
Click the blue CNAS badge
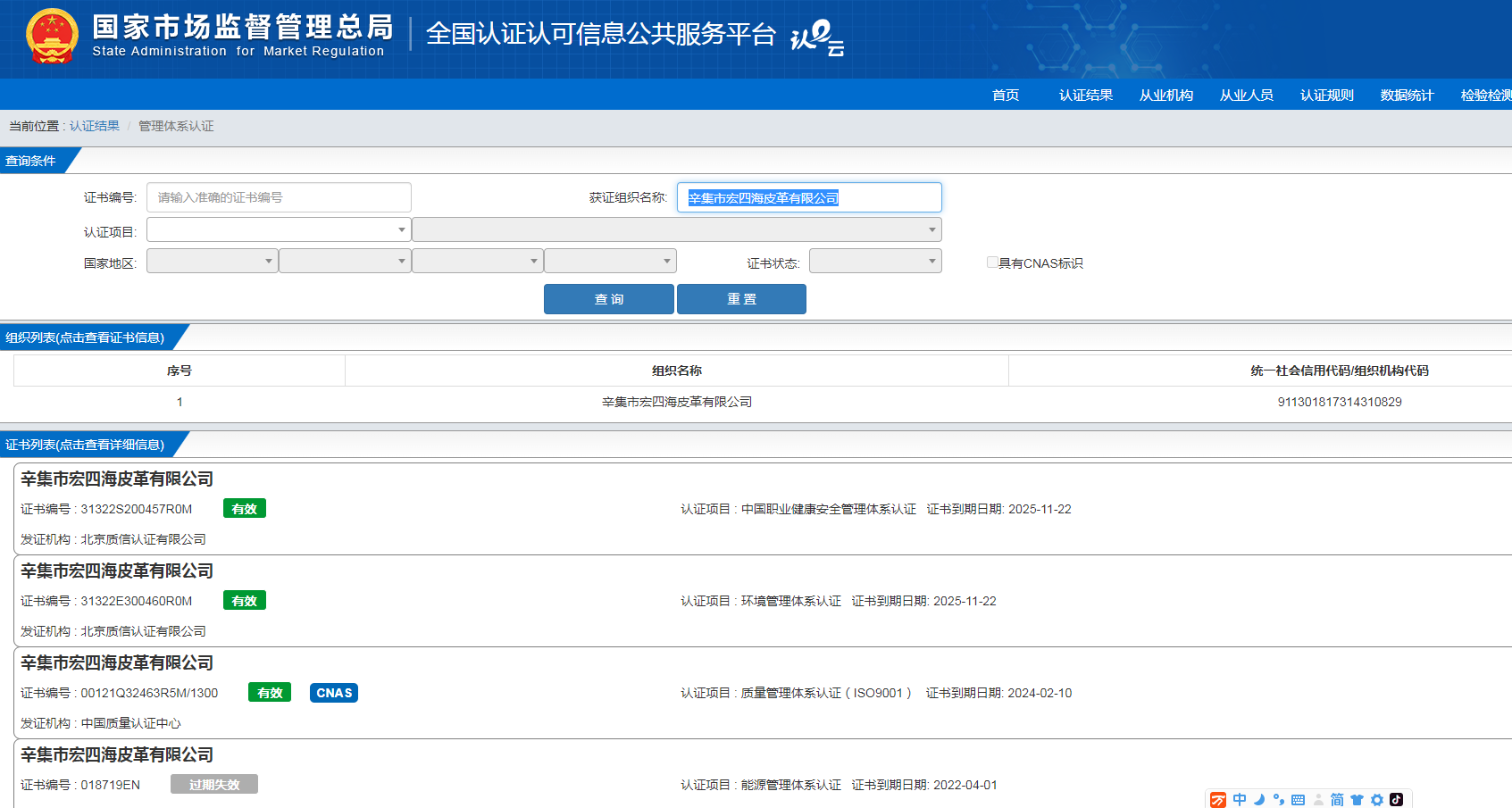coord(334,693)
